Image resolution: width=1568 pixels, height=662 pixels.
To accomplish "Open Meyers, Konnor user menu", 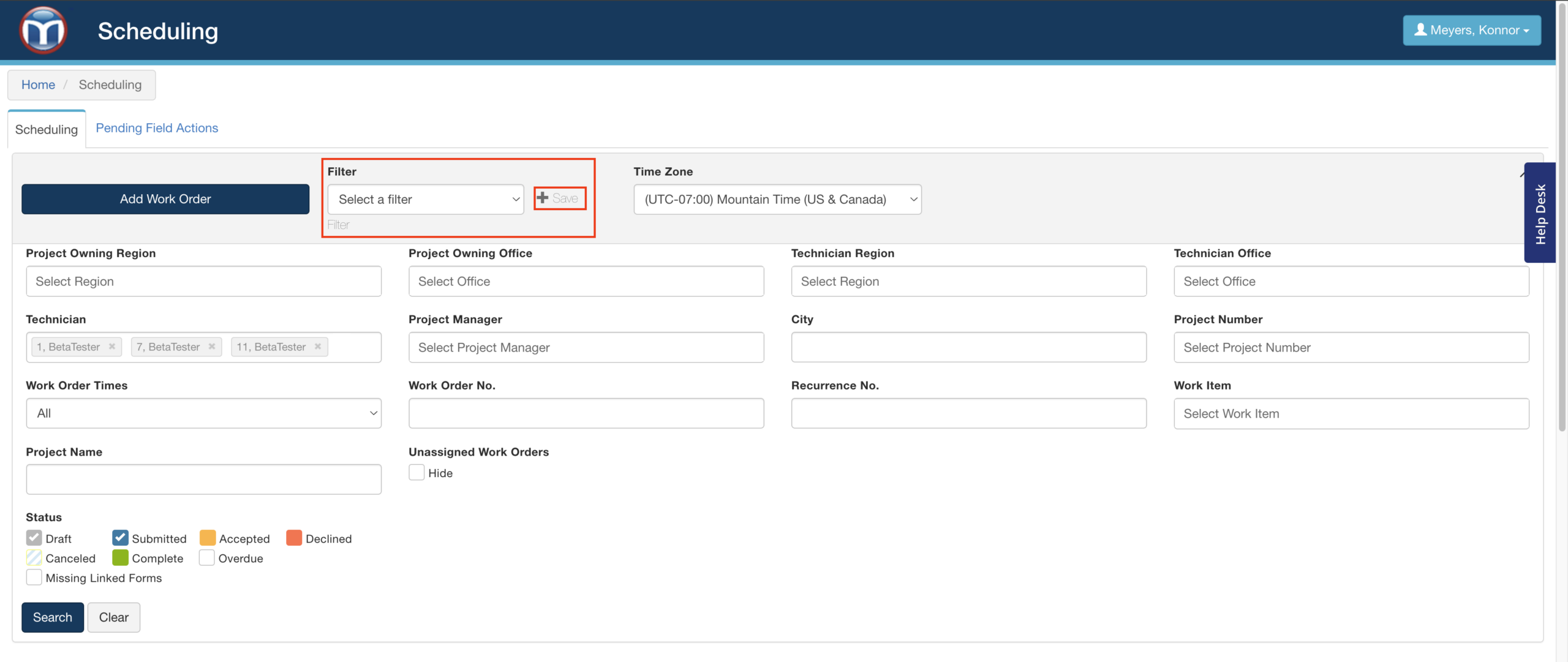I will 1471,30.
